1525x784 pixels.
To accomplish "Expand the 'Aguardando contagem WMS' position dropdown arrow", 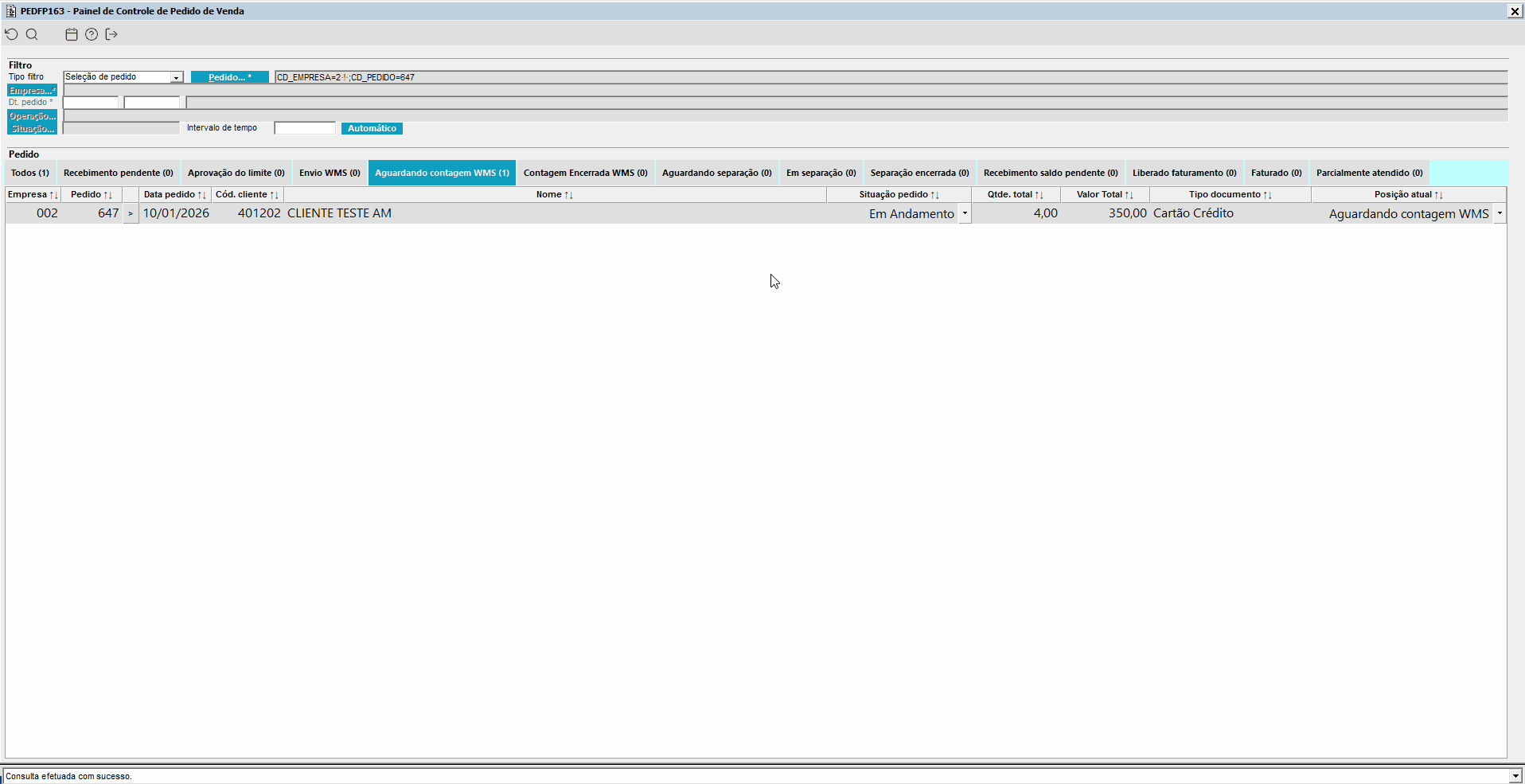I will click(1500, 213).
